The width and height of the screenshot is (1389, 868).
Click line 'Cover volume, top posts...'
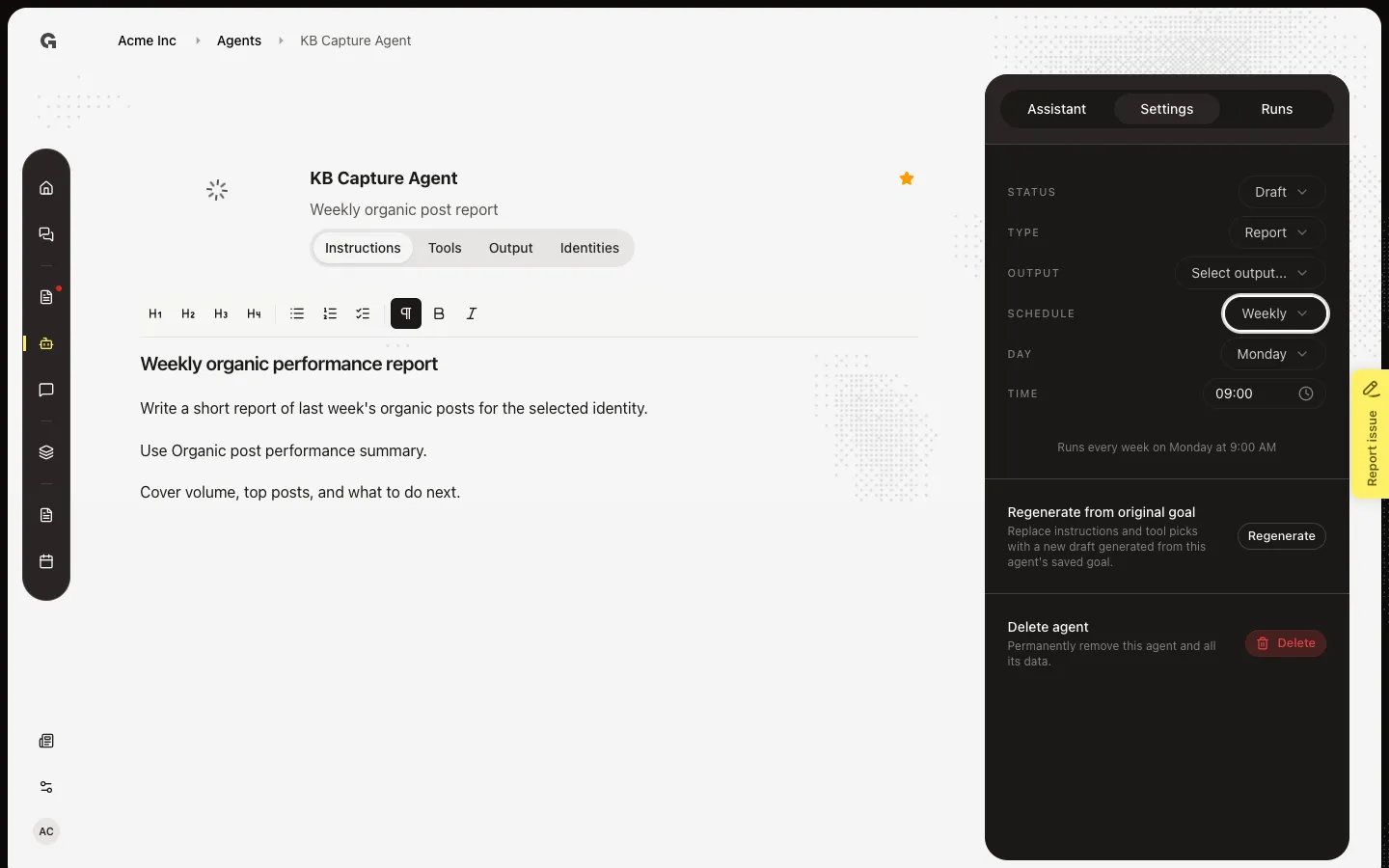[300, 492]
